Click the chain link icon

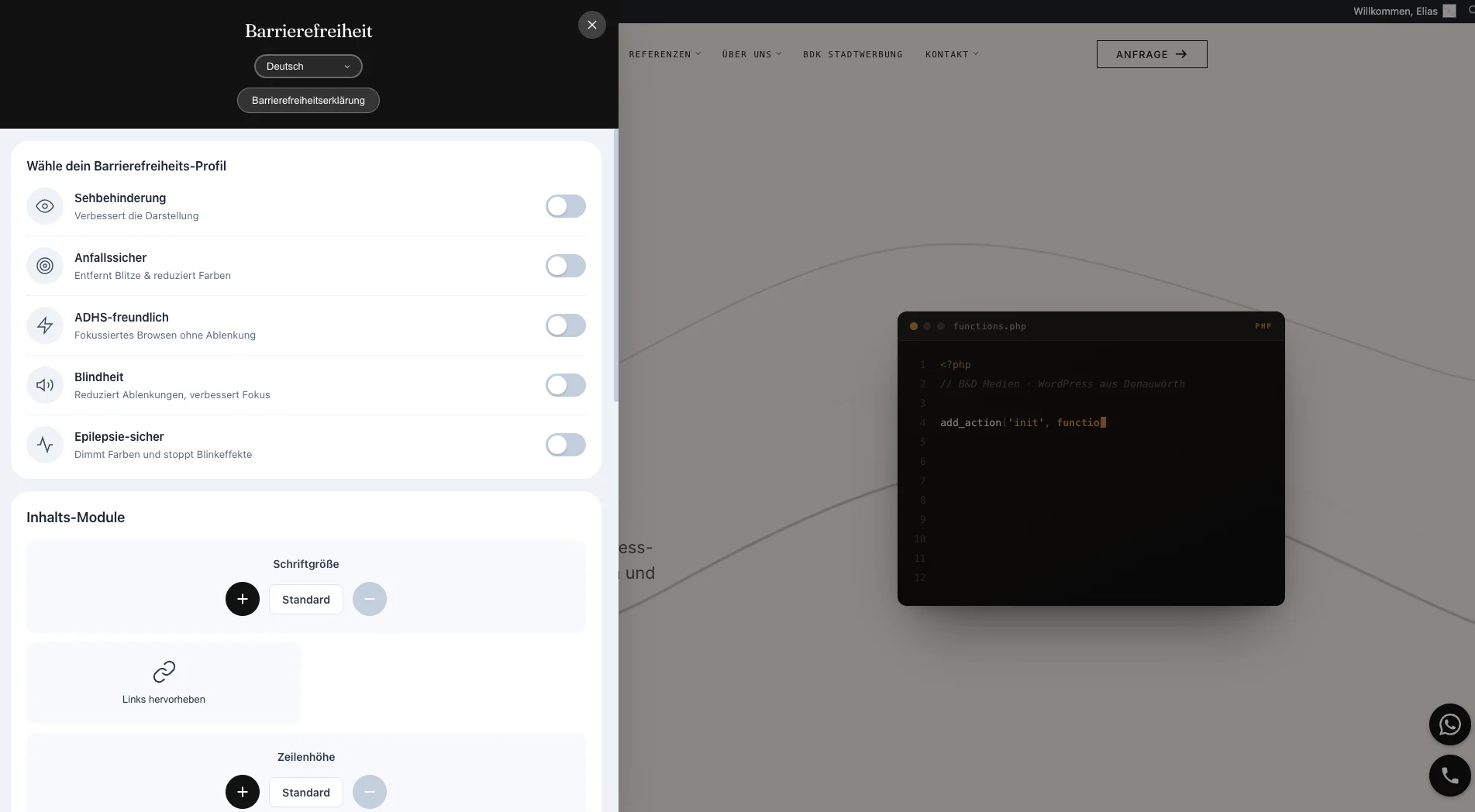(164, 671)
